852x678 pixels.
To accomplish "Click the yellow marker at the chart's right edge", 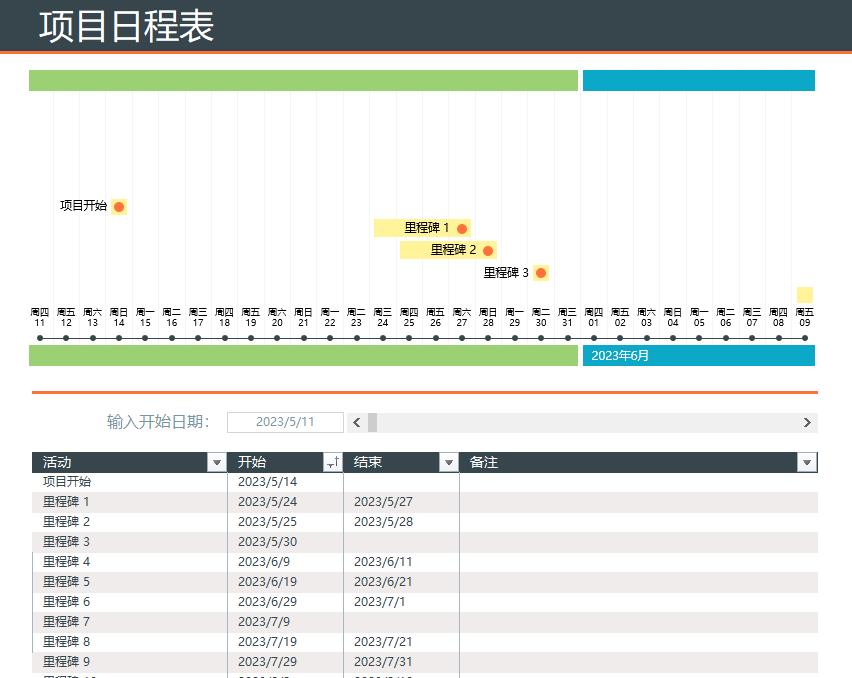I will (803, 294).
